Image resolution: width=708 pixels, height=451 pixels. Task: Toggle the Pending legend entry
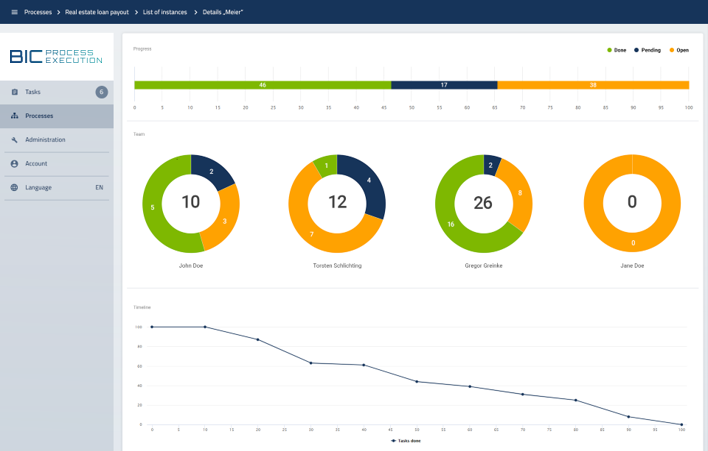tap(647, 50)
